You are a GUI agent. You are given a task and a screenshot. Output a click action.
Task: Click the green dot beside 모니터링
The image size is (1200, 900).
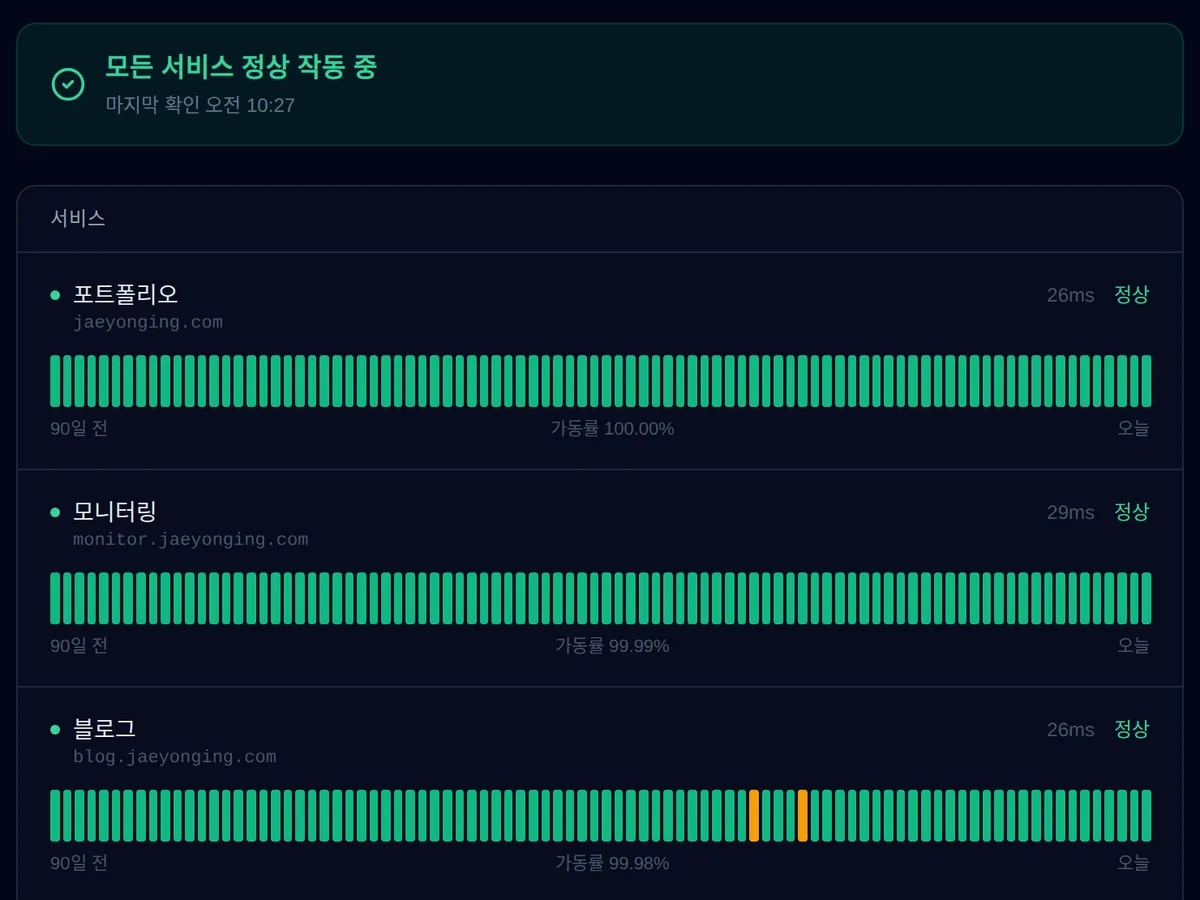55,512
